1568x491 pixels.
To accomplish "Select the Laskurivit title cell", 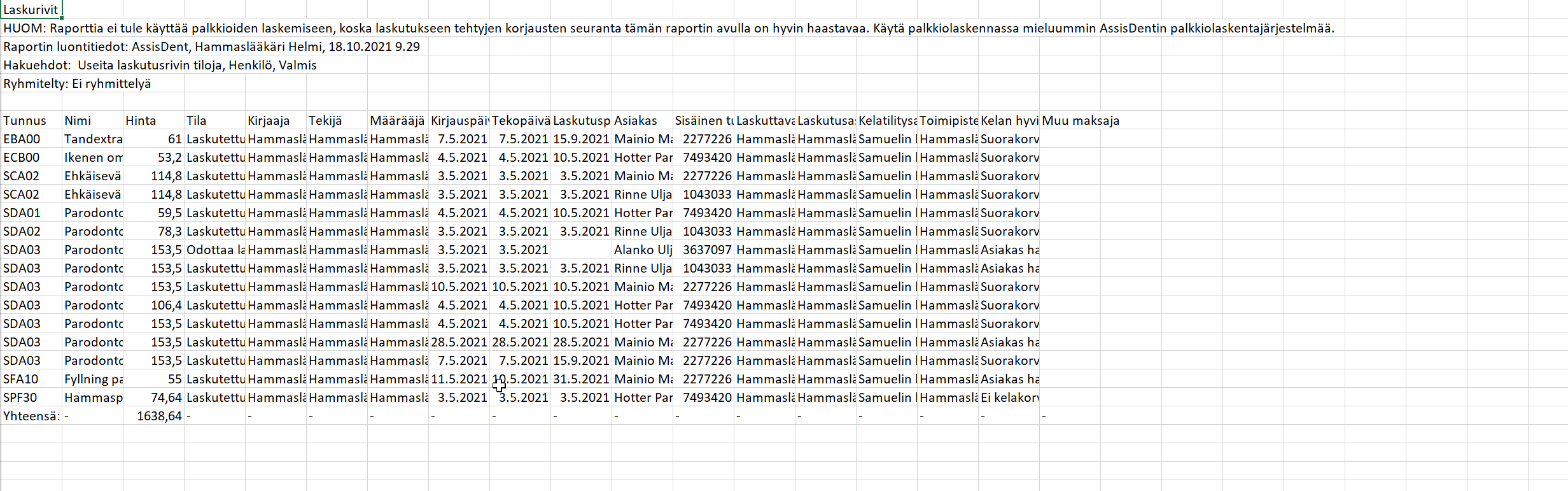I will [x=31, y=10].
